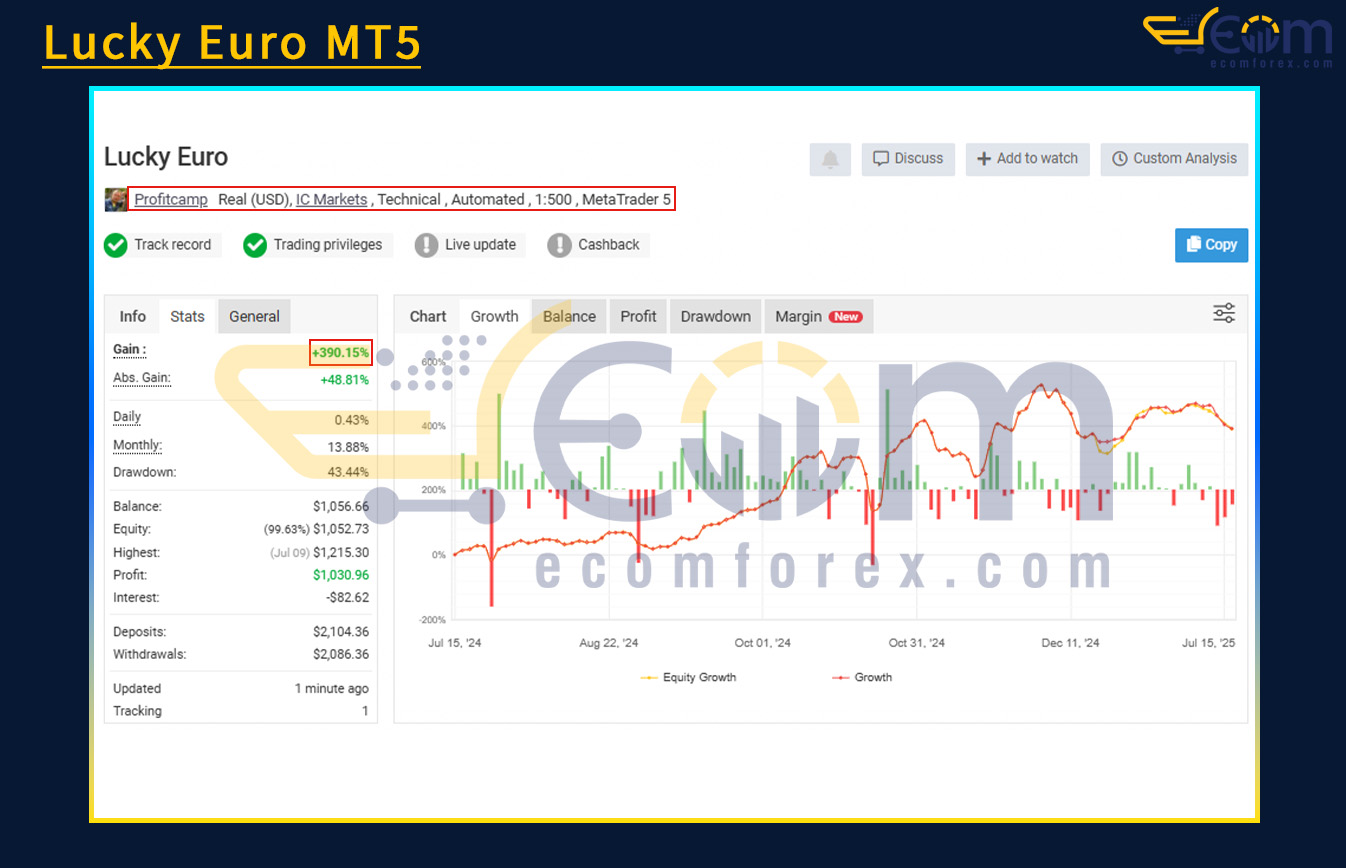Open the Balance chart tab
The width and height of the screenshot is (1346, 868).
point(569,316)
